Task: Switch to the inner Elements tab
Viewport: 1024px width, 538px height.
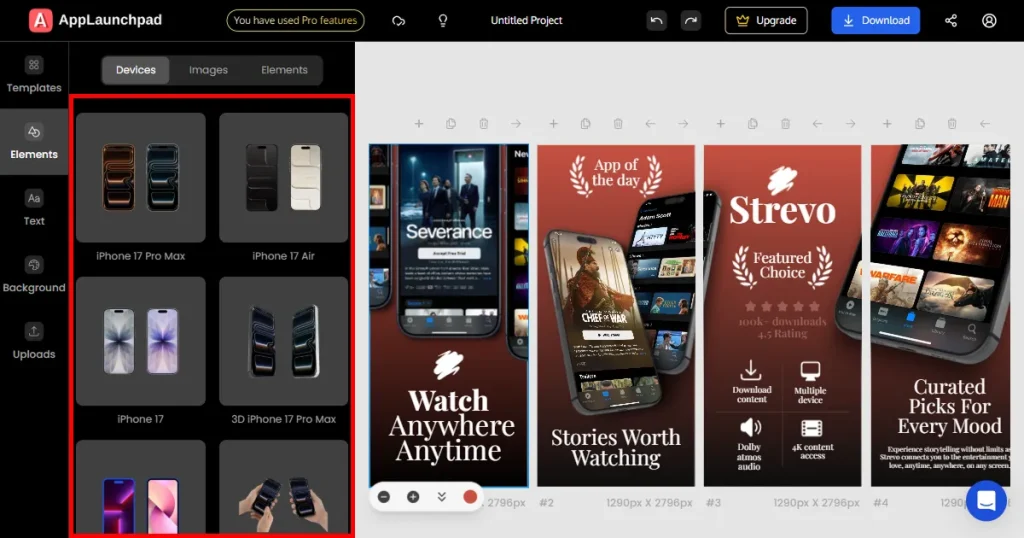Action: click(284, 70)
